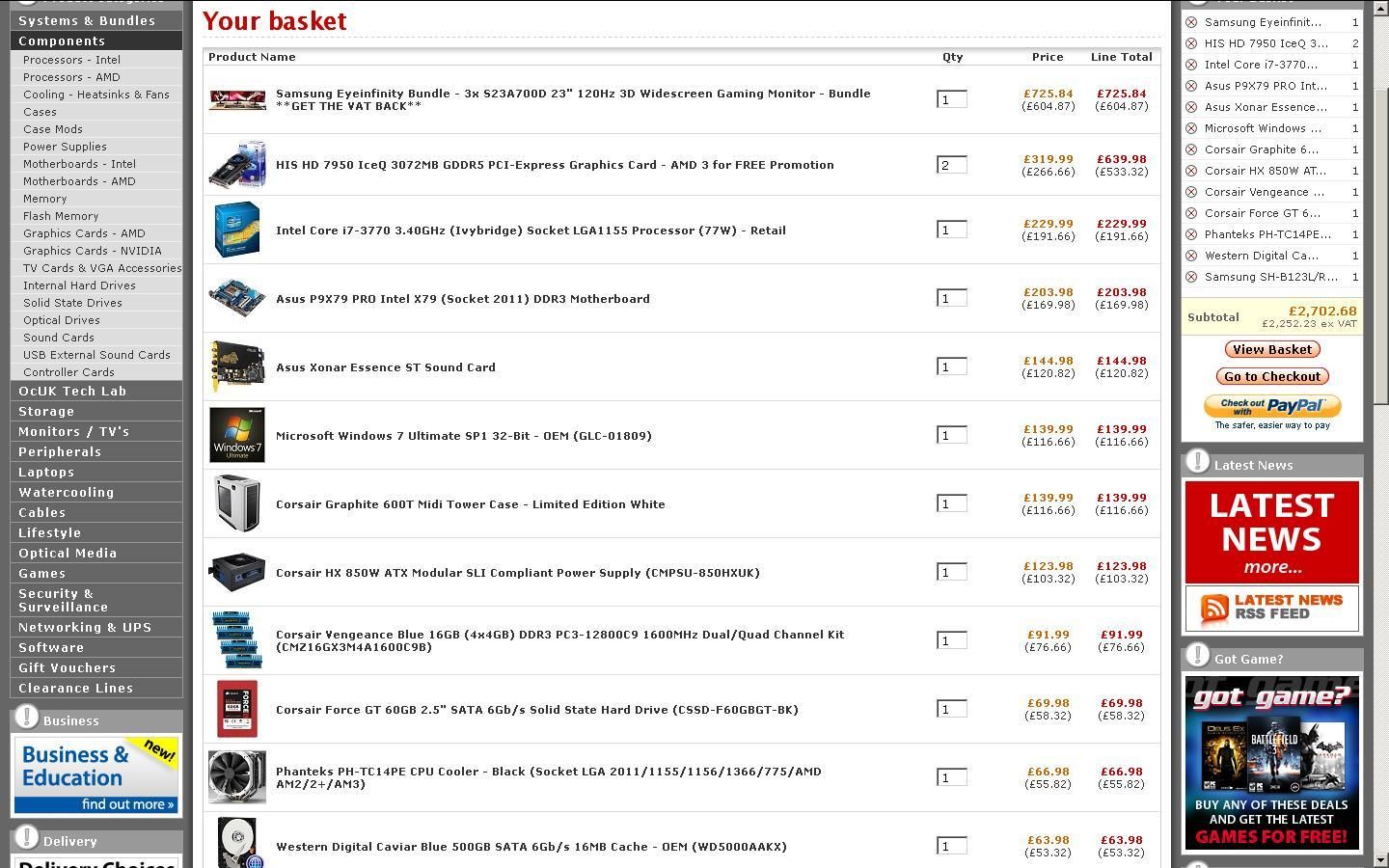
Task: Collapse the Components category
Action: click(62, 41)
